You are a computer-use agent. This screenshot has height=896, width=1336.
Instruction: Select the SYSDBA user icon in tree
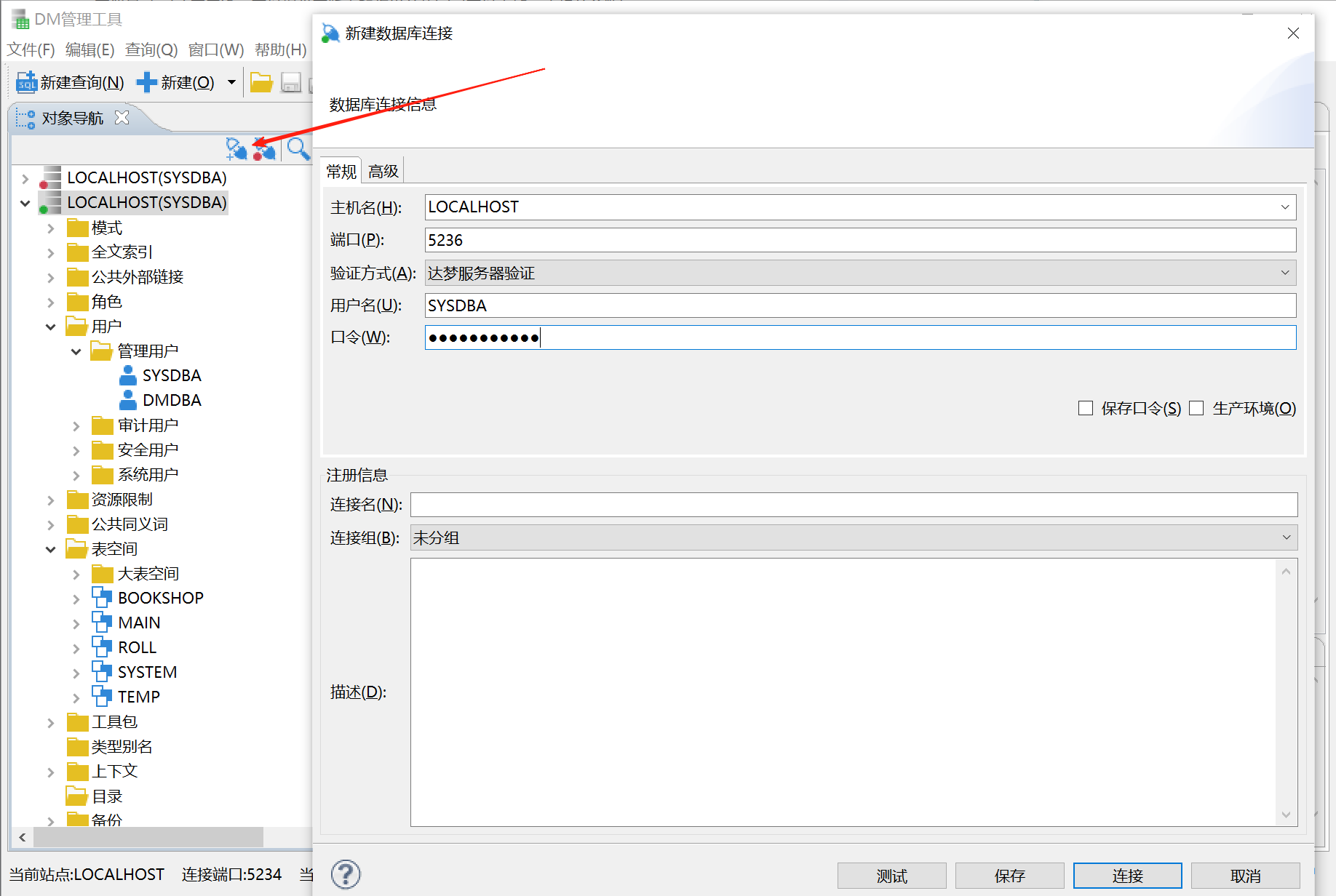(x=128, y=375)
